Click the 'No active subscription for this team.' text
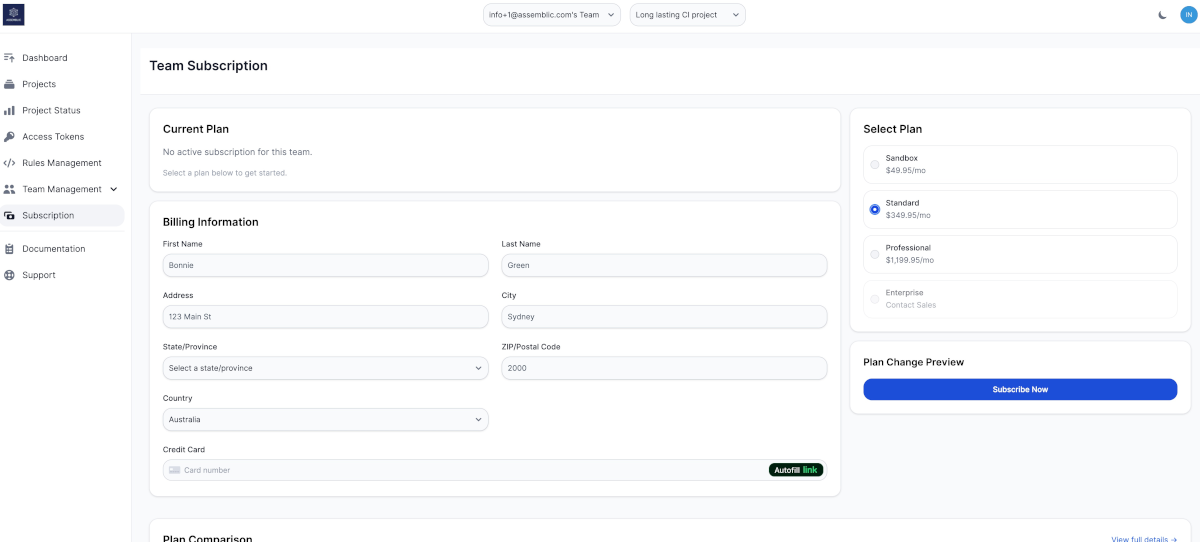Image resolution: width=1200 pixels, height=542 pixels. [x=237, y=152]
